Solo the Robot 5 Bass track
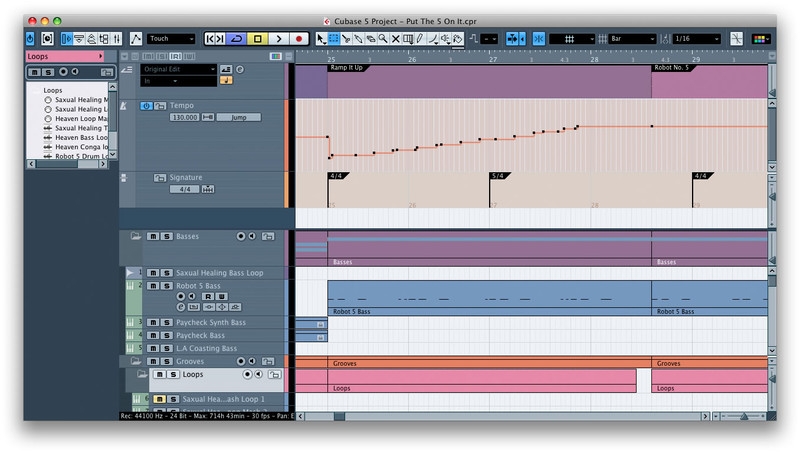Viewport: 800px width, 453px height. click(166, 286)
